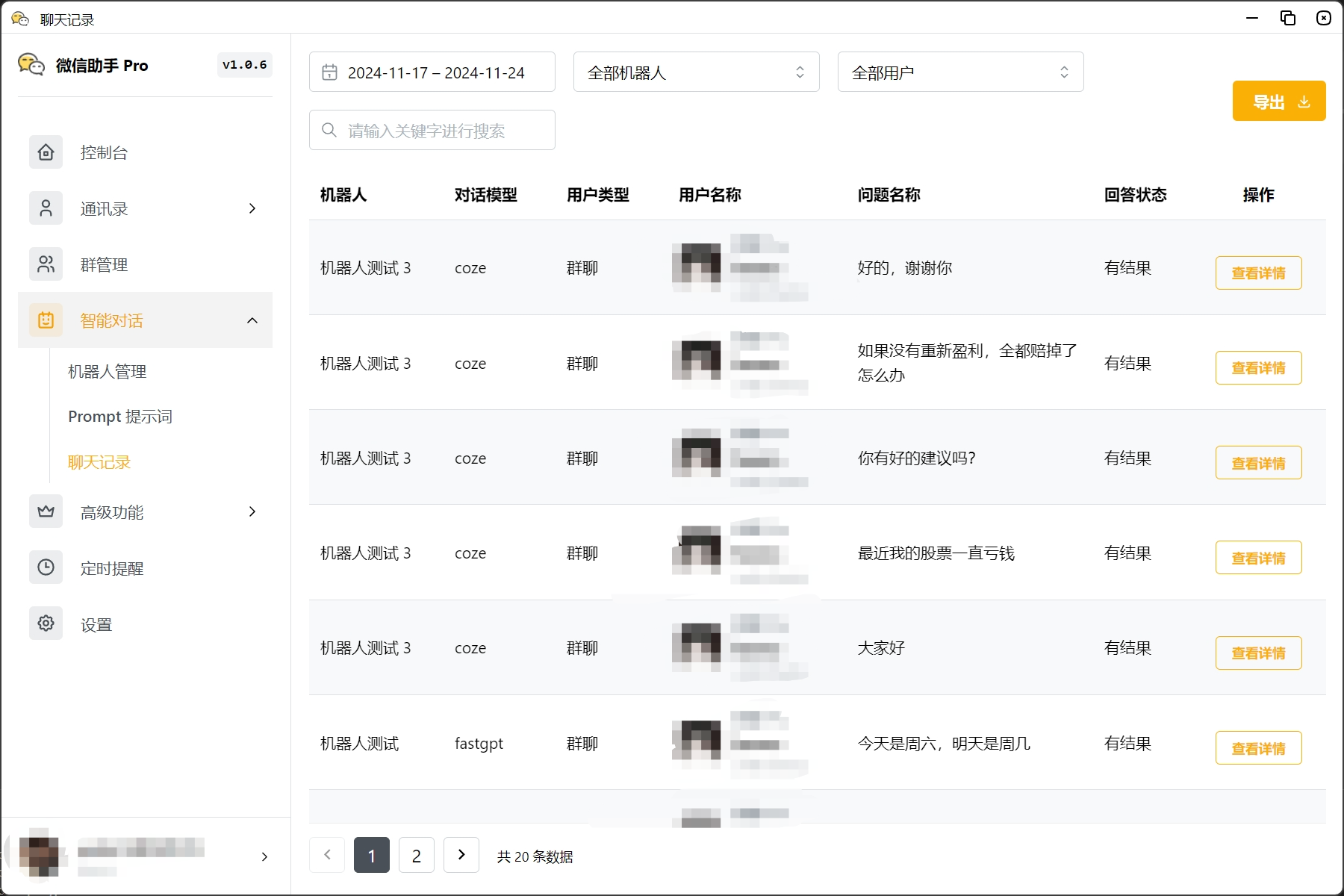The height and width of the screenshot is (896, 1344).
Task: Click the 通讯录 contacts icon
Action: coord(46,208)
